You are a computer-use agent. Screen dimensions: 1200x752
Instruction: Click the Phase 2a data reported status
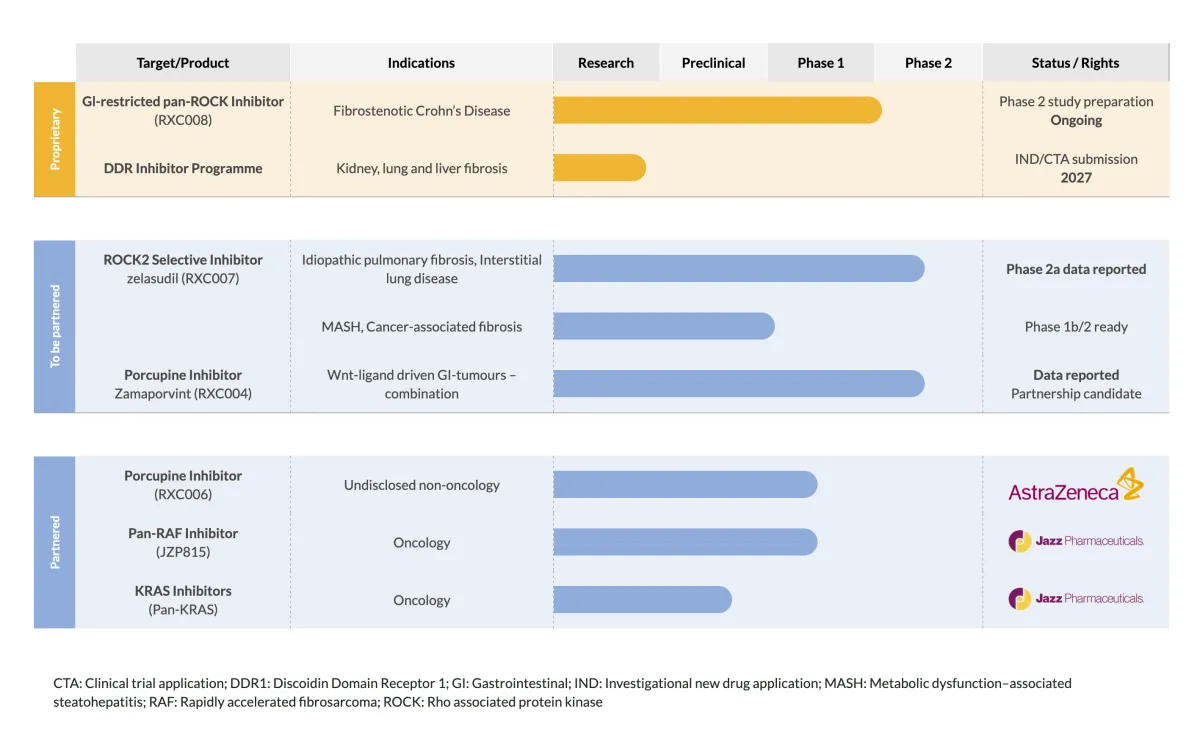[x=1076, y=269]
